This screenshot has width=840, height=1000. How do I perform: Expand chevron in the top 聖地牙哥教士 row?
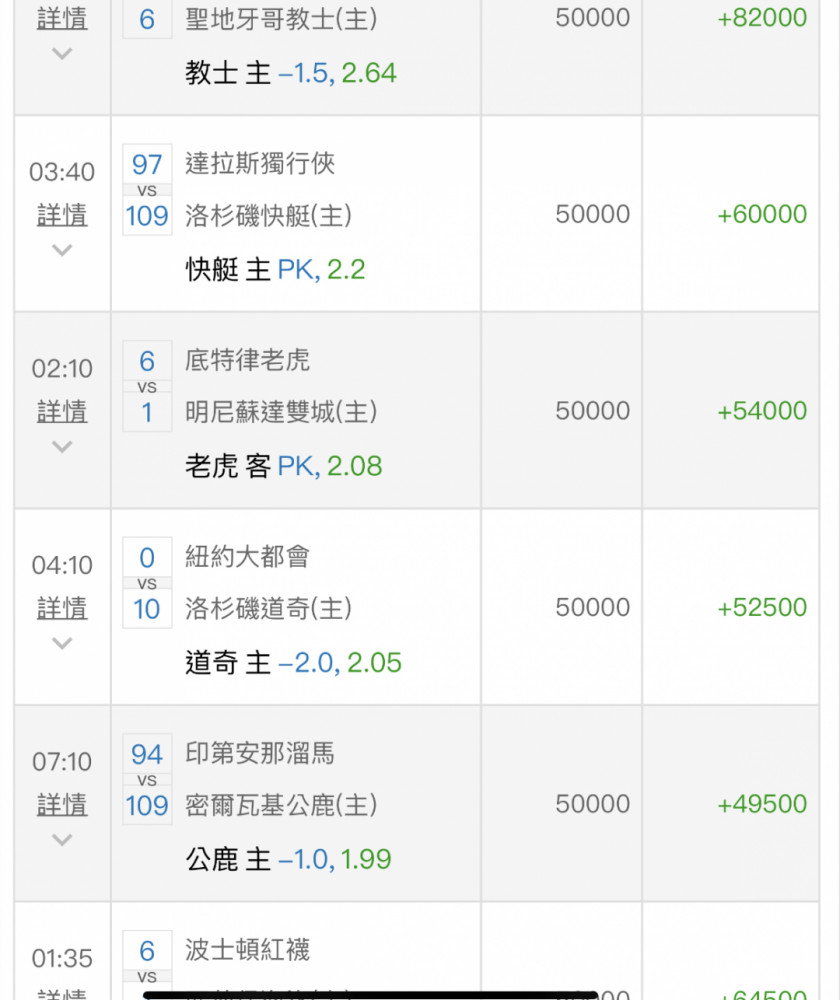pyautogui.click(x=62, y=54)
